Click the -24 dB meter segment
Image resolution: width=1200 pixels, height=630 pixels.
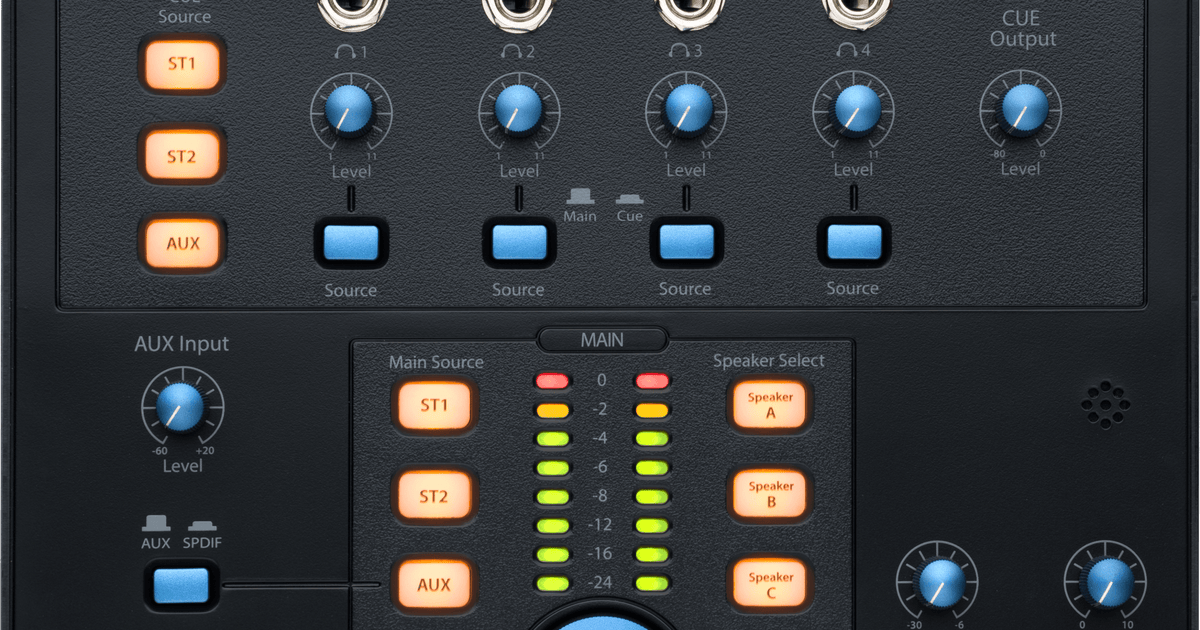(553, 581)
